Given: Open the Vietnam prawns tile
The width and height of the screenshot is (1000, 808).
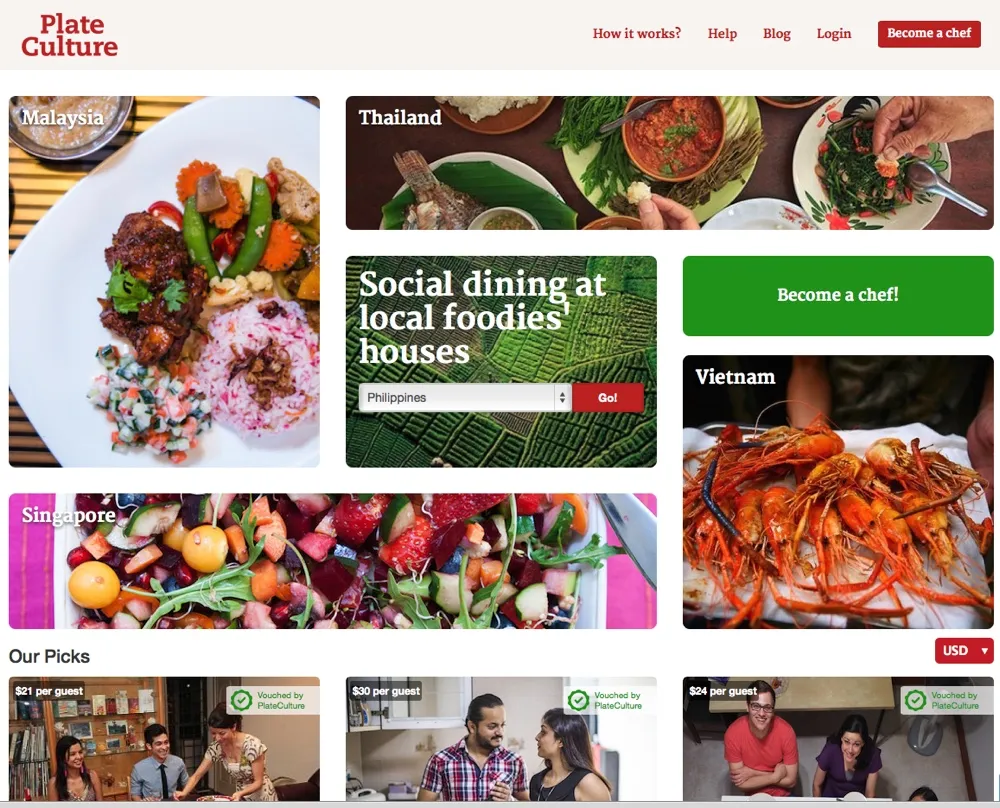Looking at the screenshot, I should tap(837, 492).
